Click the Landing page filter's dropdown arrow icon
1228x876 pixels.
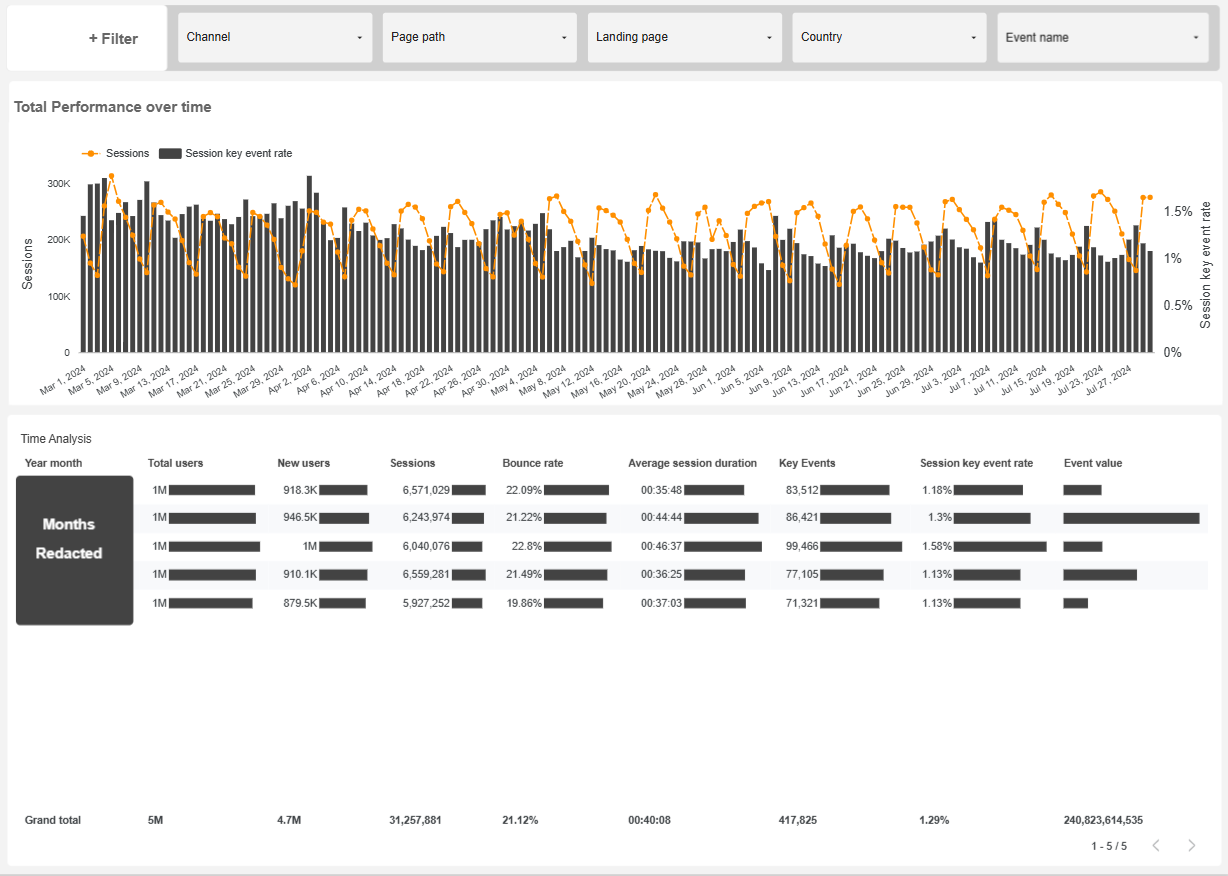click(769, 37)
